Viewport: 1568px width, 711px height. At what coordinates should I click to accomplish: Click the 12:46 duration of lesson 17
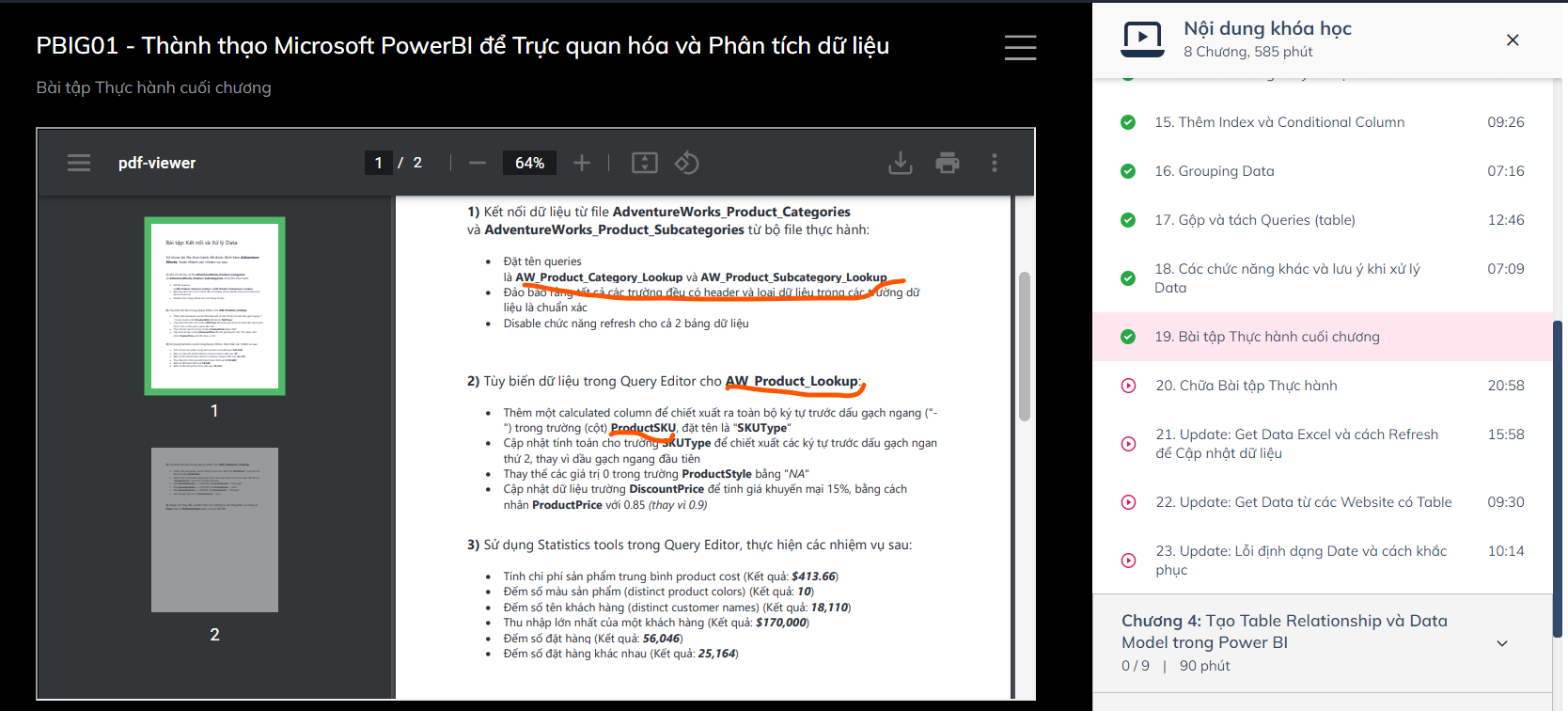(1506, 220)
